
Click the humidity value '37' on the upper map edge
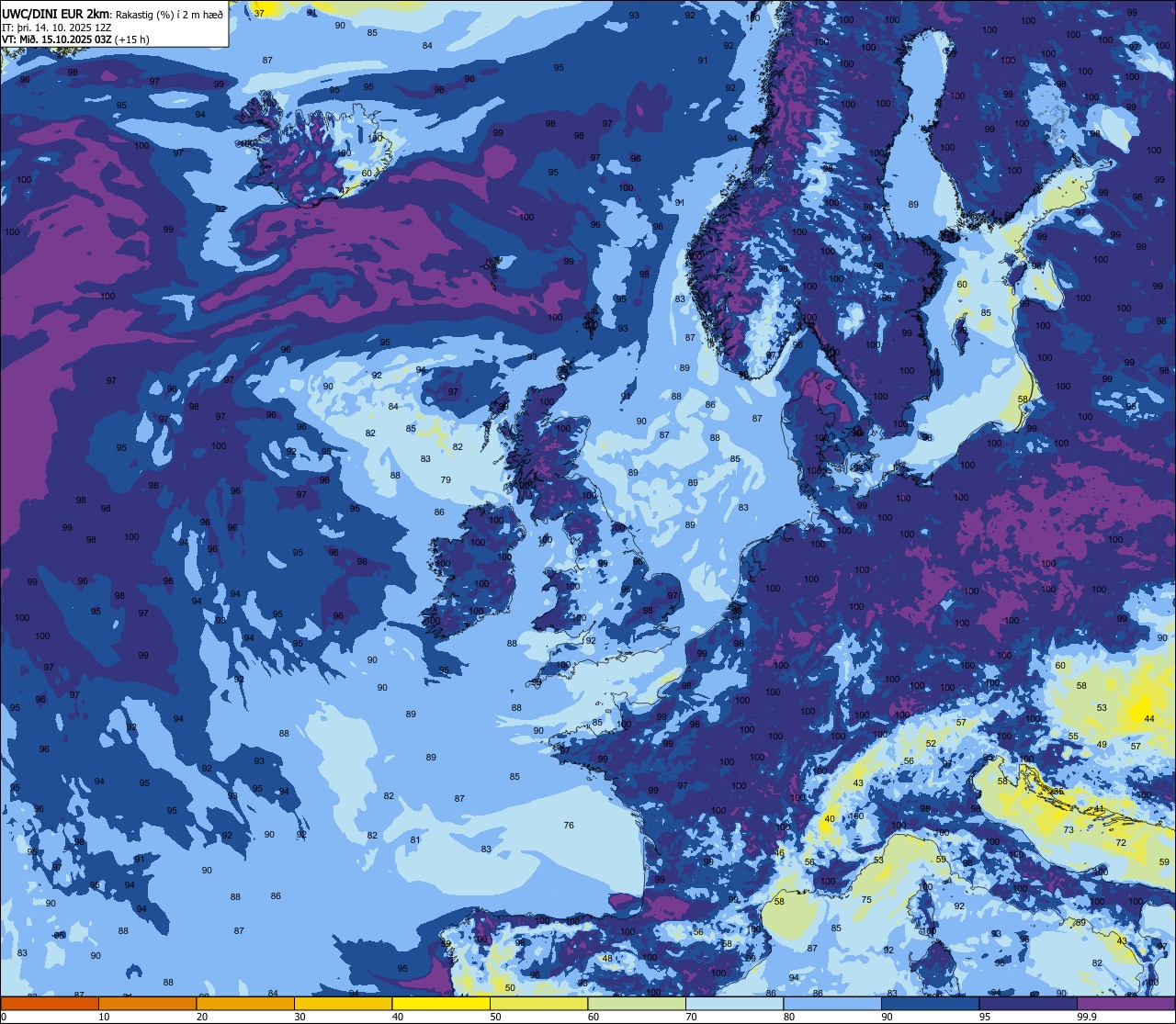[x=259, y=13]
